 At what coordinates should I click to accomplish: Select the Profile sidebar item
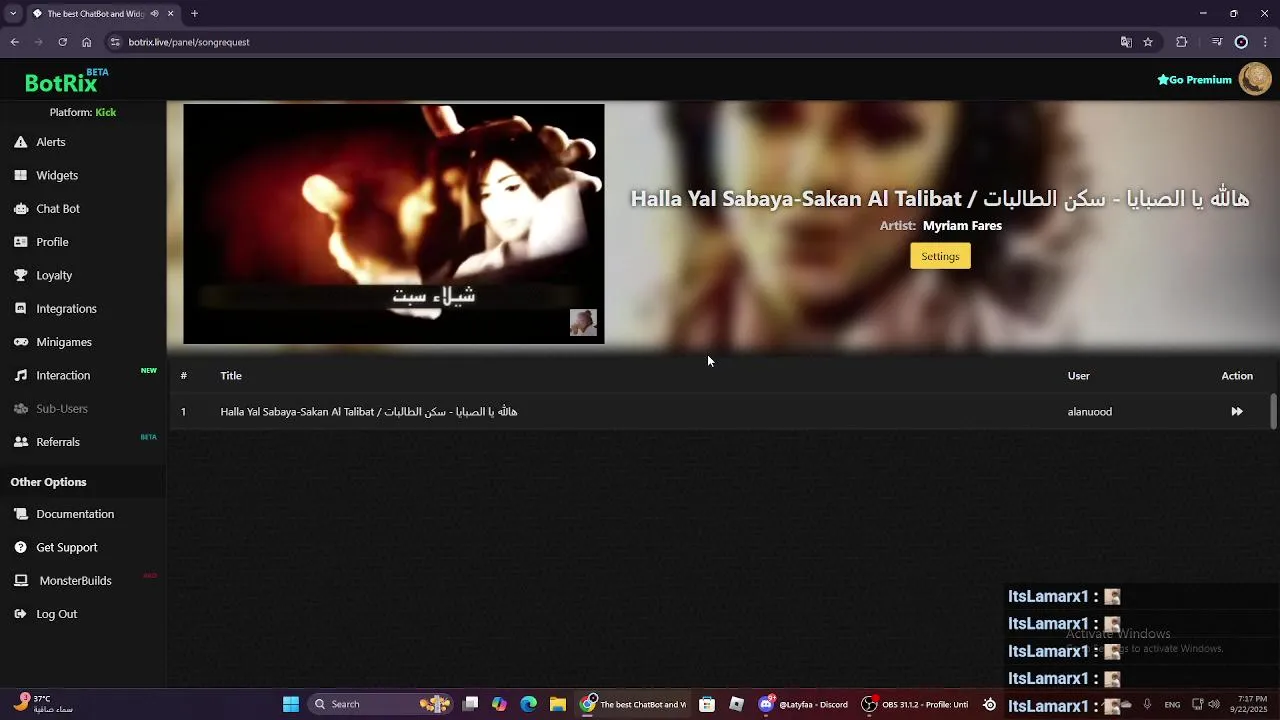(52, 242)
